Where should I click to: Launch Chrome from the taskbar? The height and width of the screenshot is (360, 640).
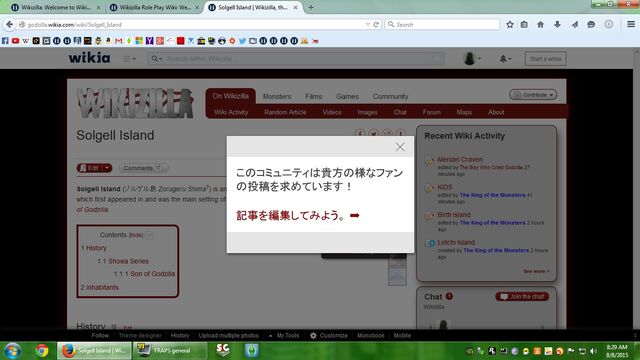coord(41,351)
